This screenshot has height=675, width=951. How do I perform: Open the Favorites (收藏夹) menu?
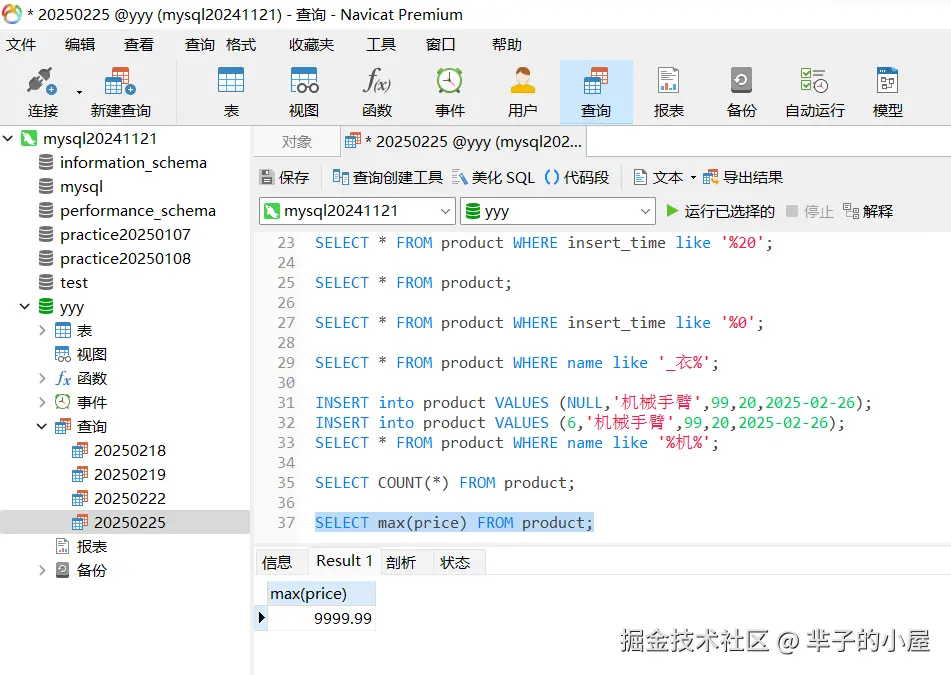tap(311, 44)
